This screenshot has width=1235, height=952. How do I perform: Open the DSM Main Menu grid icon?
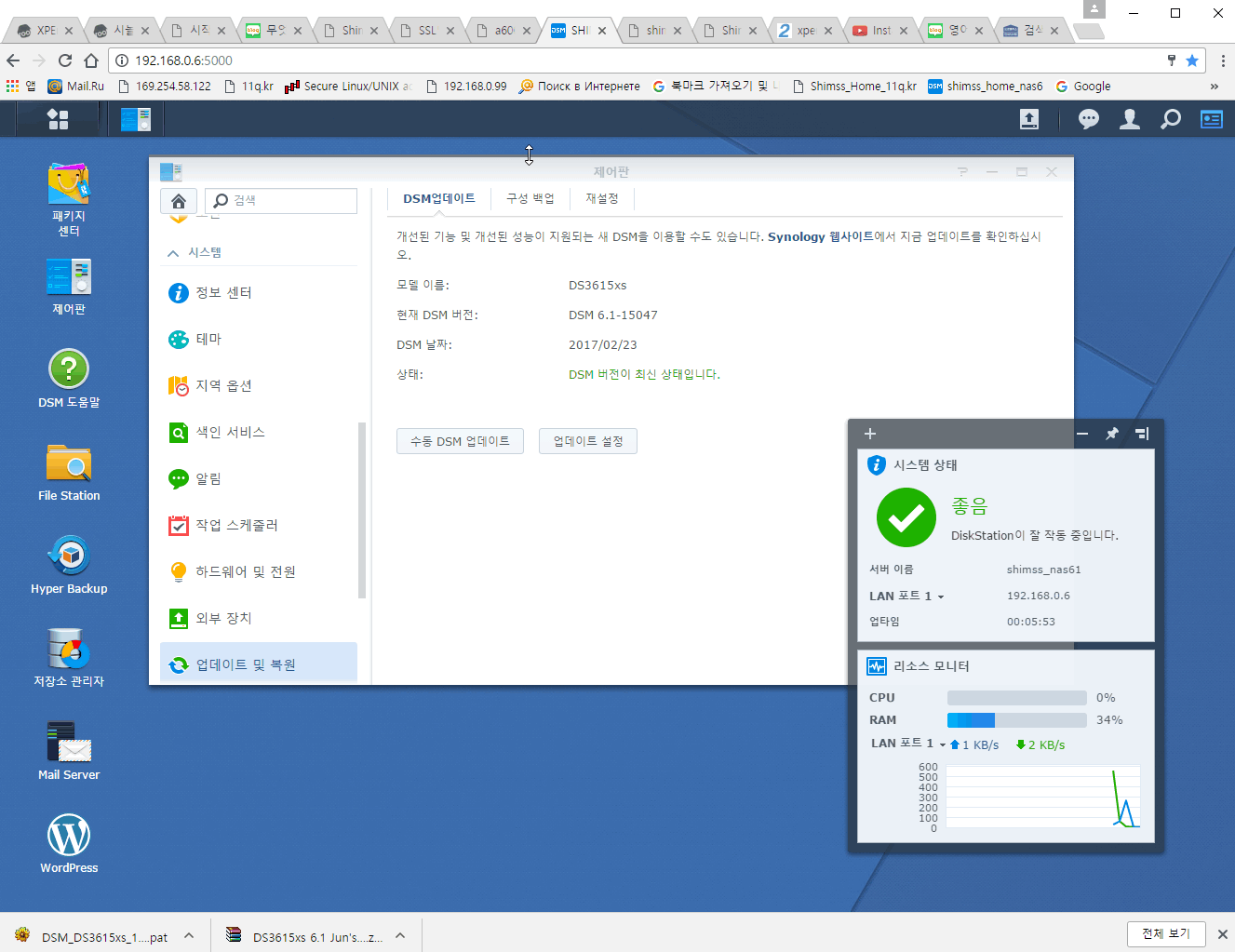click(x=58, y=119)
